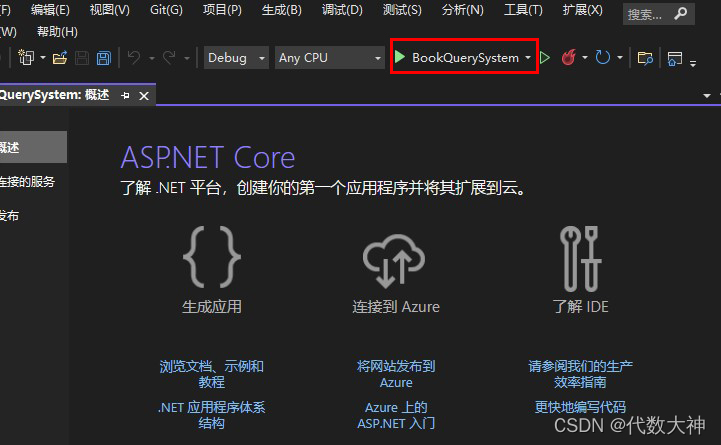Expand the new project dropdown arrow
721x445 pixels.
(x=43, y=57)
